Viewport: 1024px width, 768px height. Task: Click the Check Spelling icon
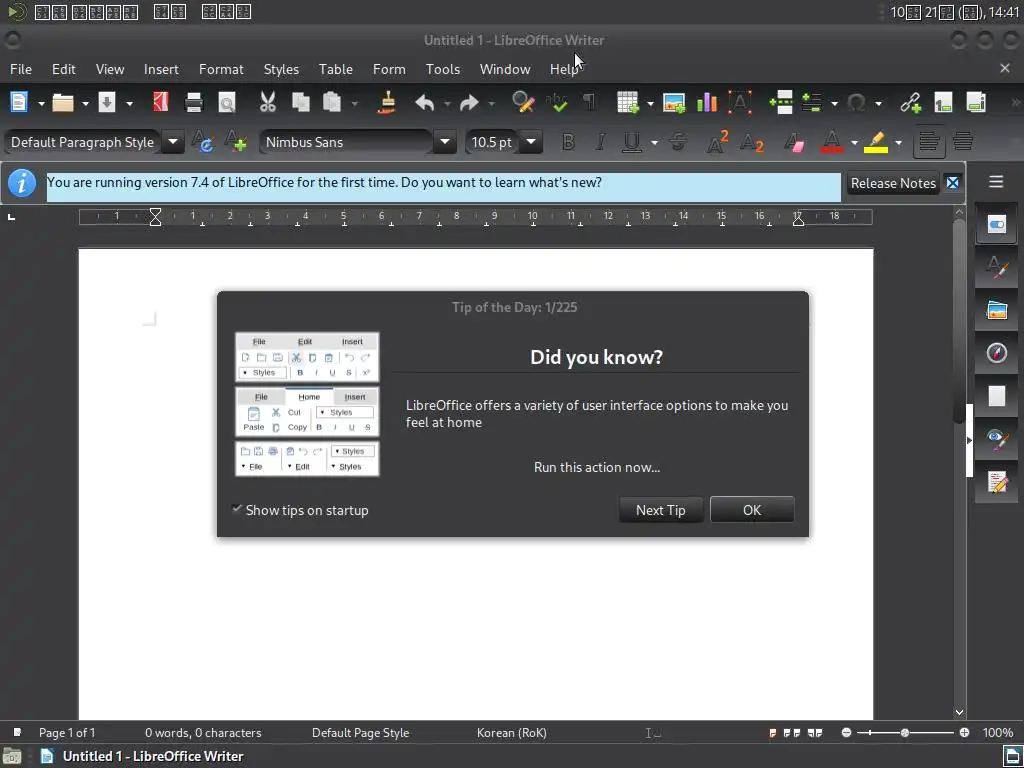557,103
